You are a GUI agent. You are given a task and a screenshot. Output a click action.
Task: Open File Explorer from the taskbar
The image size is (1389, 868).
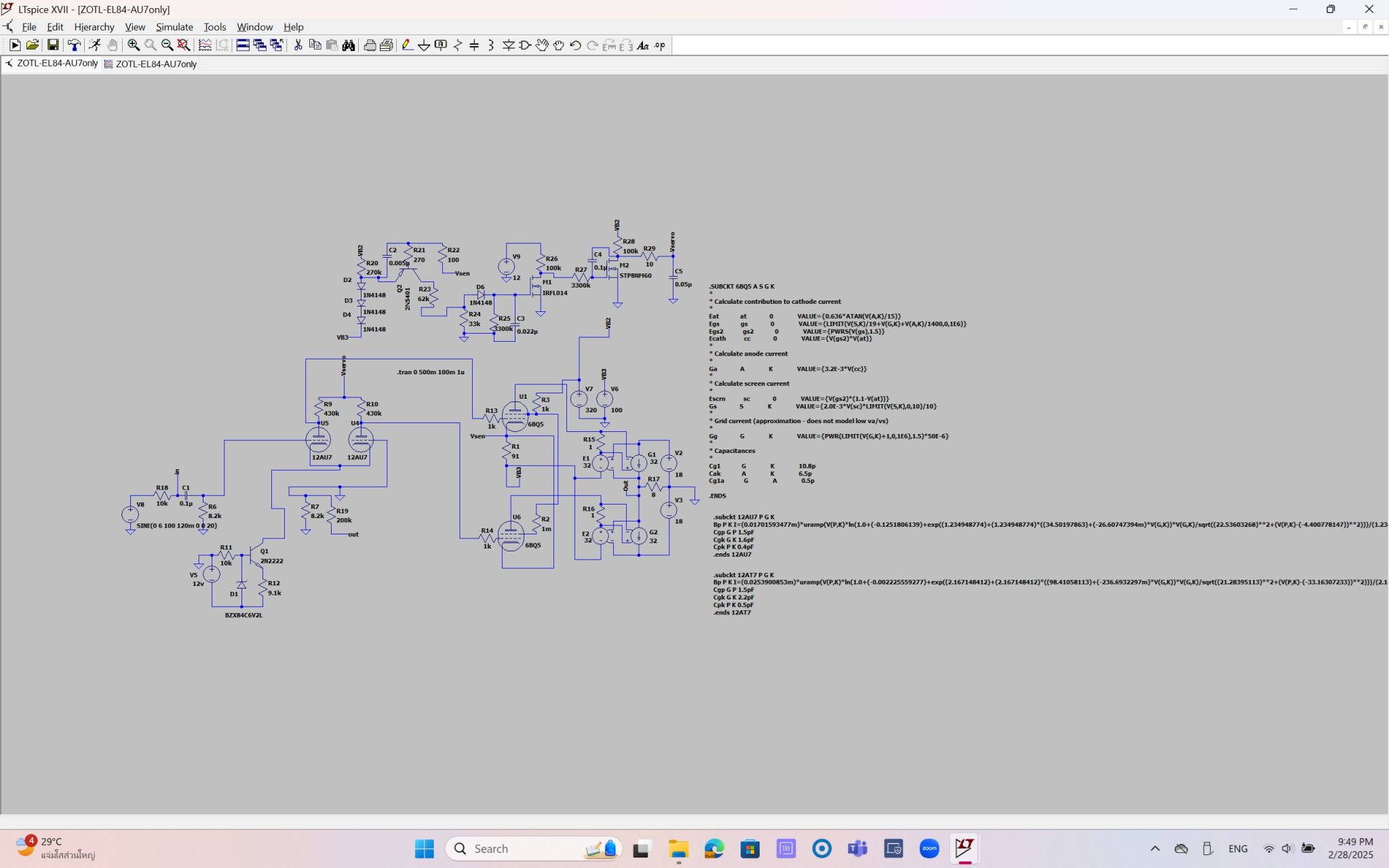pos(678,848)
